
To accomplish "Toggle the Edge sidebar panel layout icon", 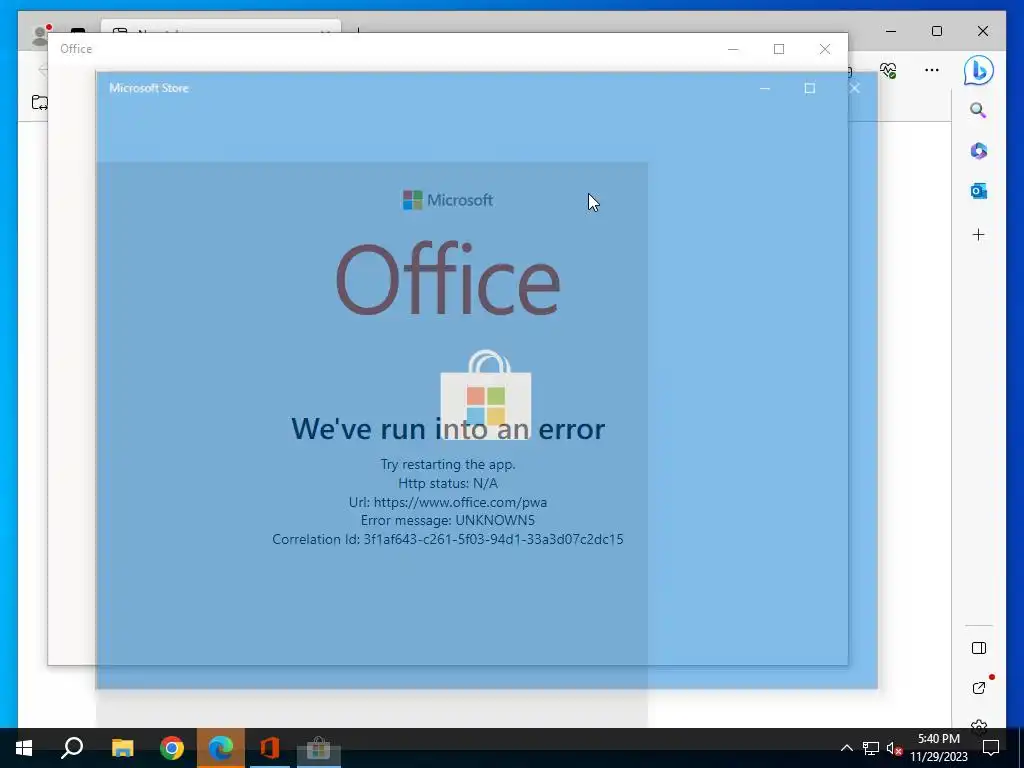I will point(978,648).
